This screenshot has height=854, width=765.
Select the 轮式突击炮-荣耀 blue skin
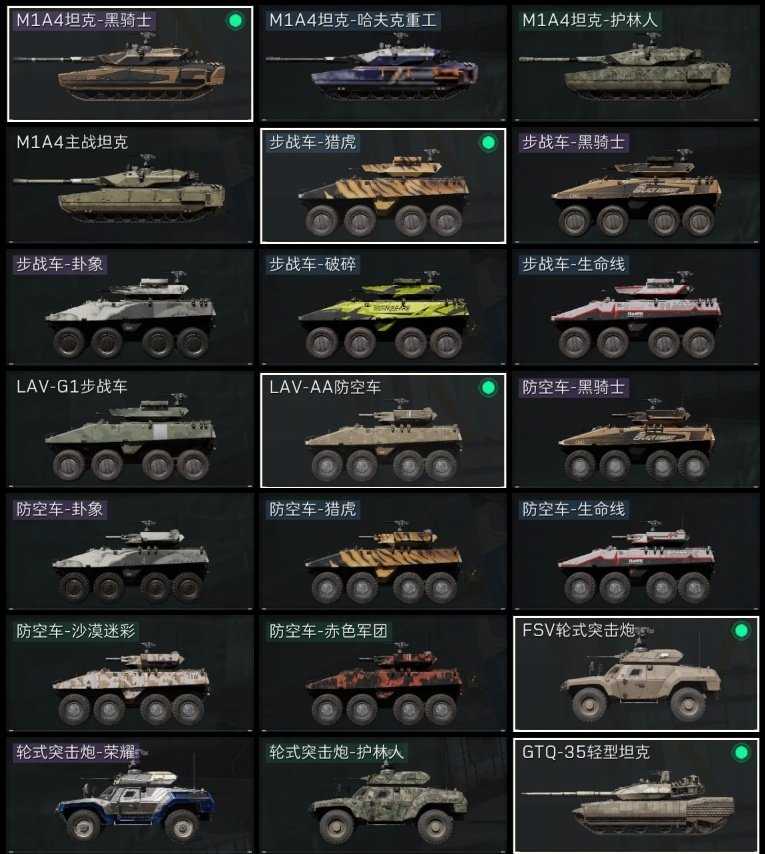click(130, 796)
